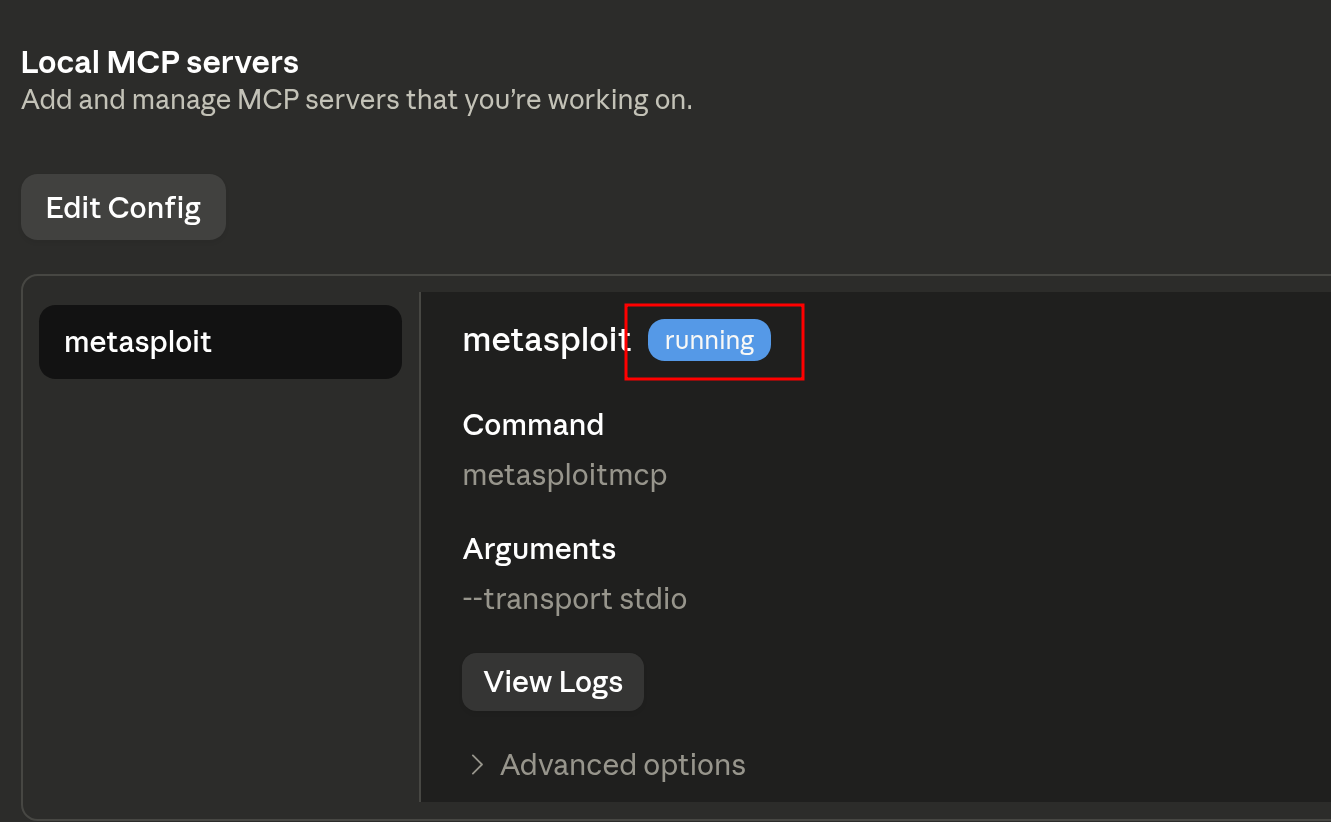The image size is (1331, 822).
Task: Click the Add and manage MCP servers description
Action: pyautogui.click(x=357, y=100)
